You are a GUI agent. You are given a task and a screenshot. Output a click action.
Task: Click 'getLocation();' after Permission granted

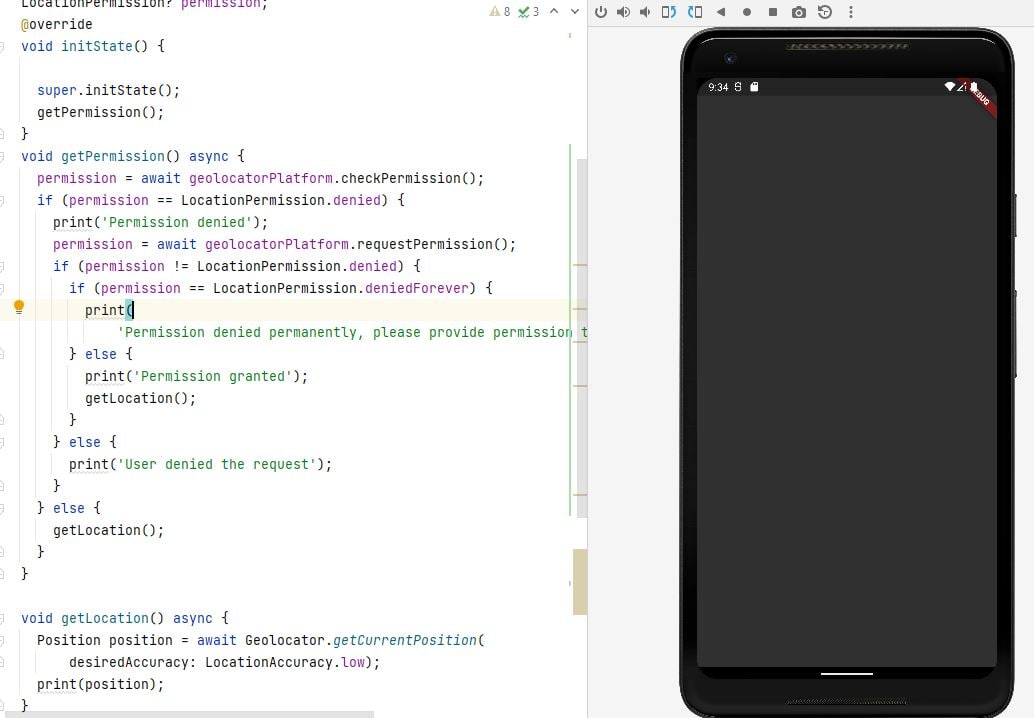140,398
